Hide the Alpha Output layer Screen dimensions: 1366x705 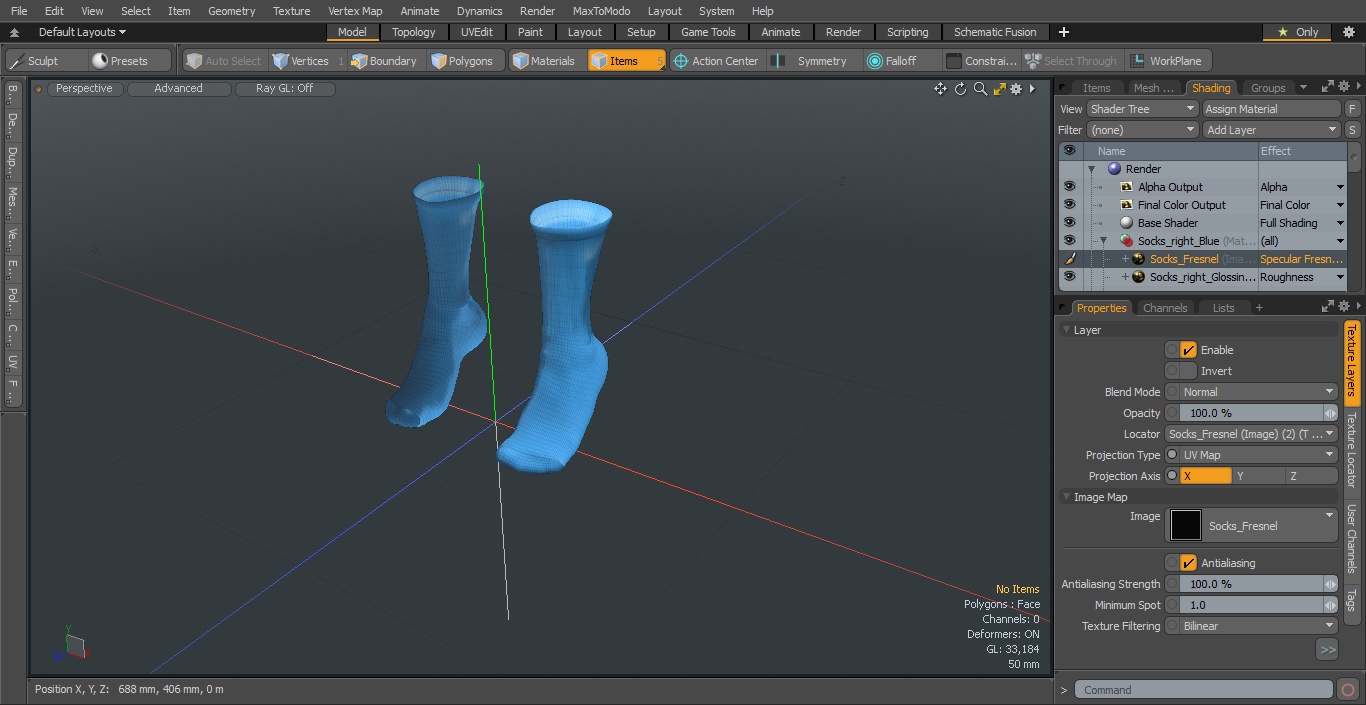pos(1069,187)
